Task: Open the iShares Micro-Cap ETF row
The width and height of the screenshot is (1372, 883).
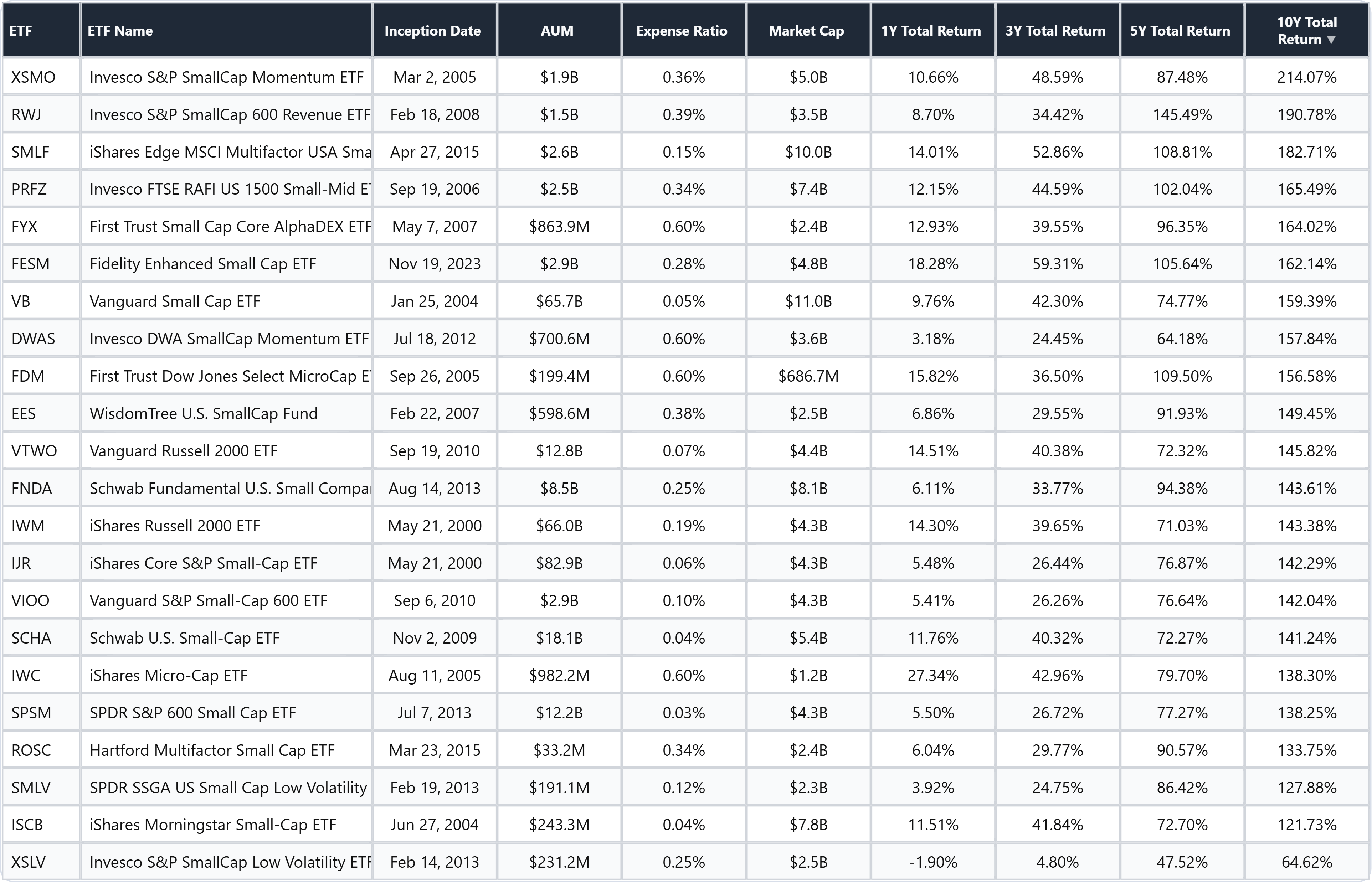Action: pyautogui.click(x=168, y=676)
